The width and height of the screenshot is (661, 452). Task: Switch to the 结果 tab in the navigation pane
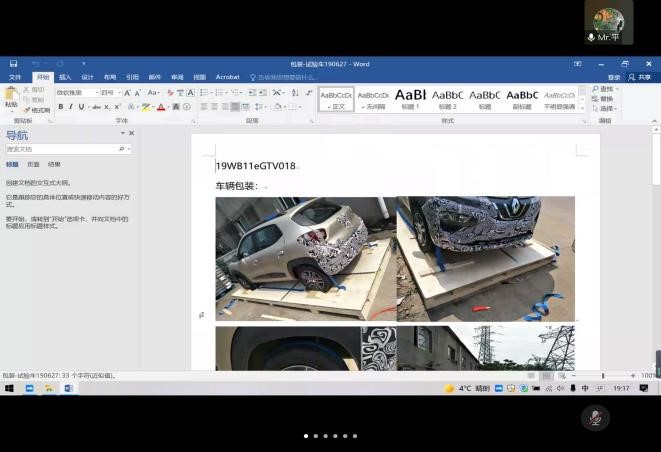[x=54, y=164]
